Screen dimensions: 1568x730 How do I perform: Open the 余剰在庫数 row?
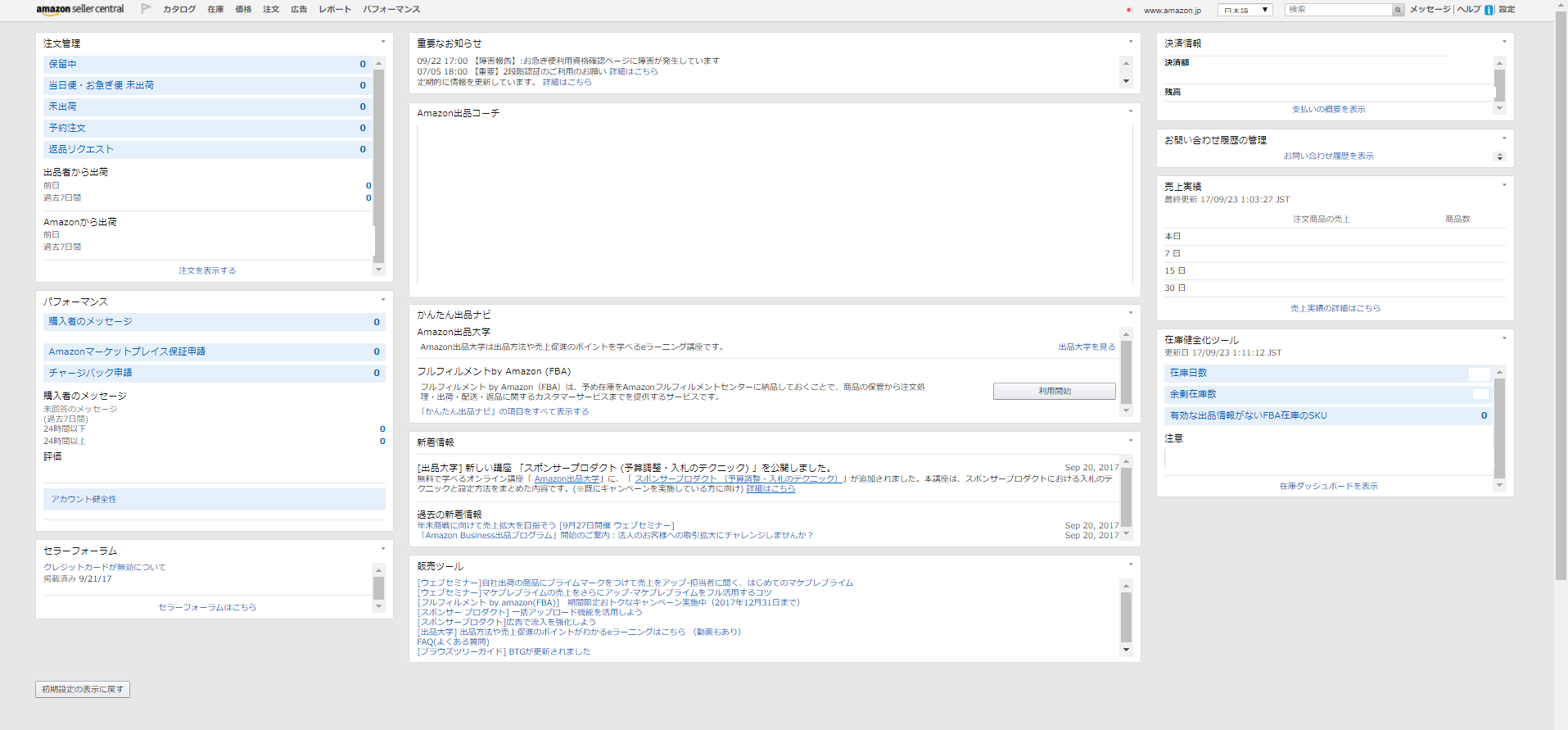click(1328, 395)
